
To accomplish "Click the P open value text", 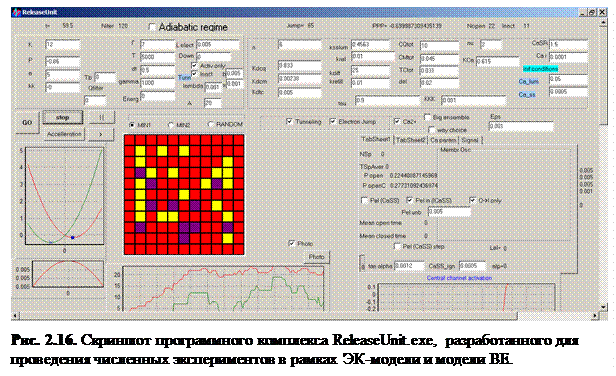I will point(413,176).
